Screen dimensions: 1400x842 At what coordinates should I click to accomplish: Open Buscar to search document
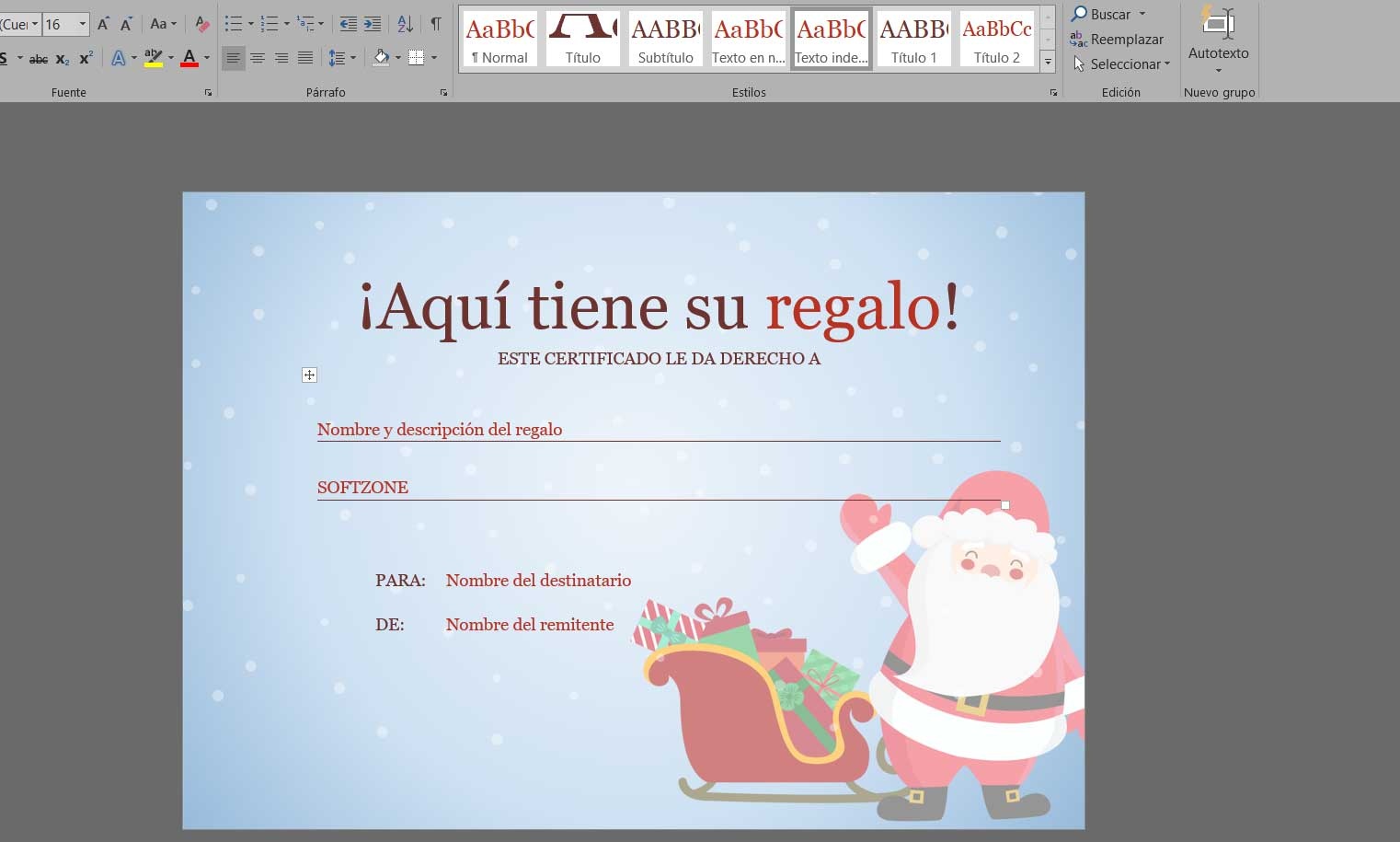pyautogui.click(x=1101, y=15)
